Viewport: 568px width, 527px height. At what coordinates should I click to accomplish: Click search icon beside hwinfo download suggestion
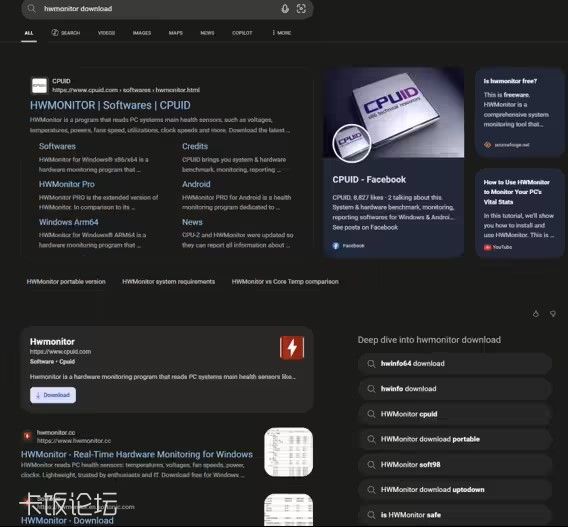[x=371, y=389]
